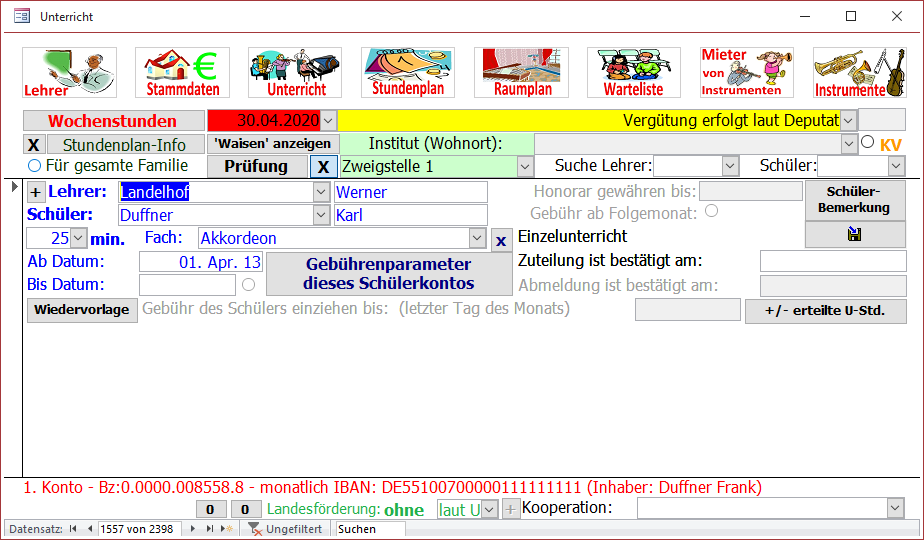
Task: Open the Raumplan stage icon
Action: 521,72
